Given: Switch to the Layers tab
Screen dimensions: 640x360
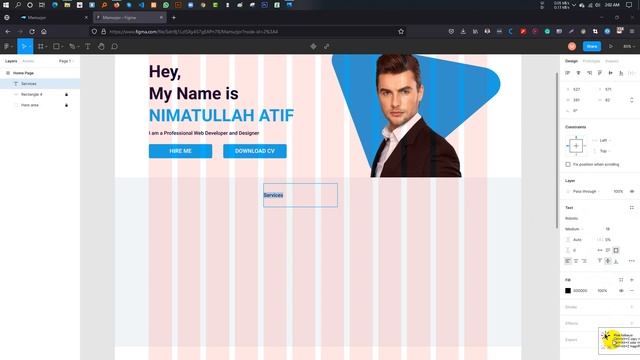Looking at the screenshot, I should point(11,61).
